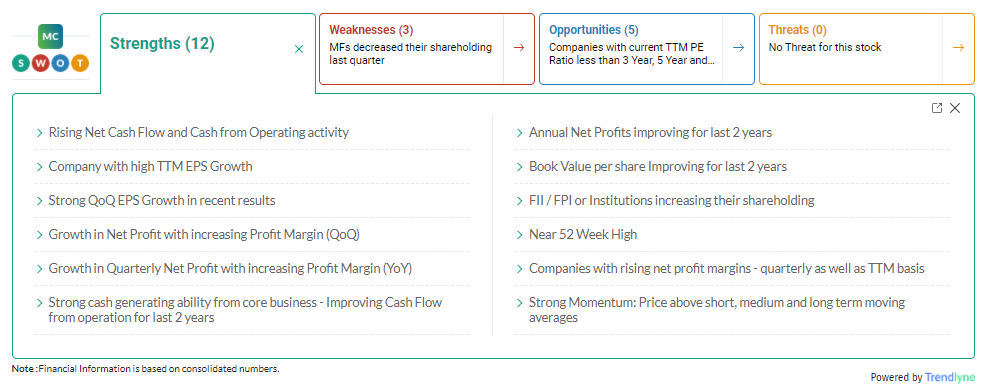Open the Trendlyne link
The width and height of the screenshot is (983, 391).
pos(950,378)
